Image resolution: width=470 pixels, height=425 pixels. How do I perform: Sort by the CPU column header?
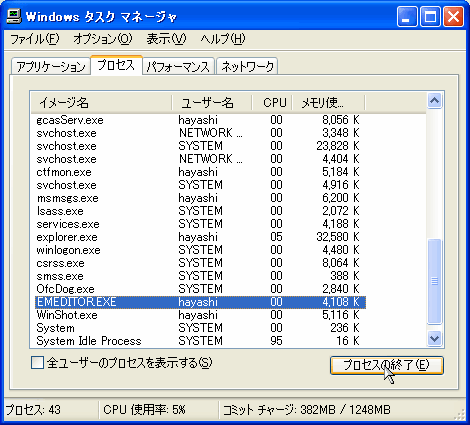272,103
